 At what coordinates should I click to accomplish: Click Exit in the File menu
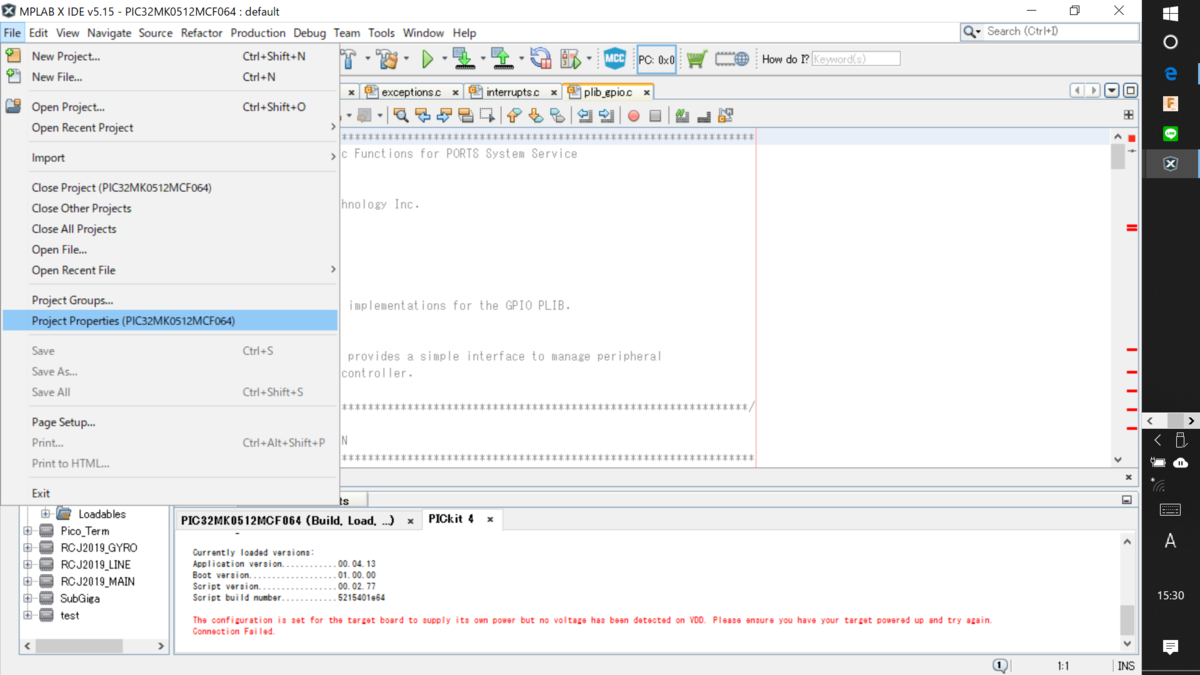(x=170, y=493)
